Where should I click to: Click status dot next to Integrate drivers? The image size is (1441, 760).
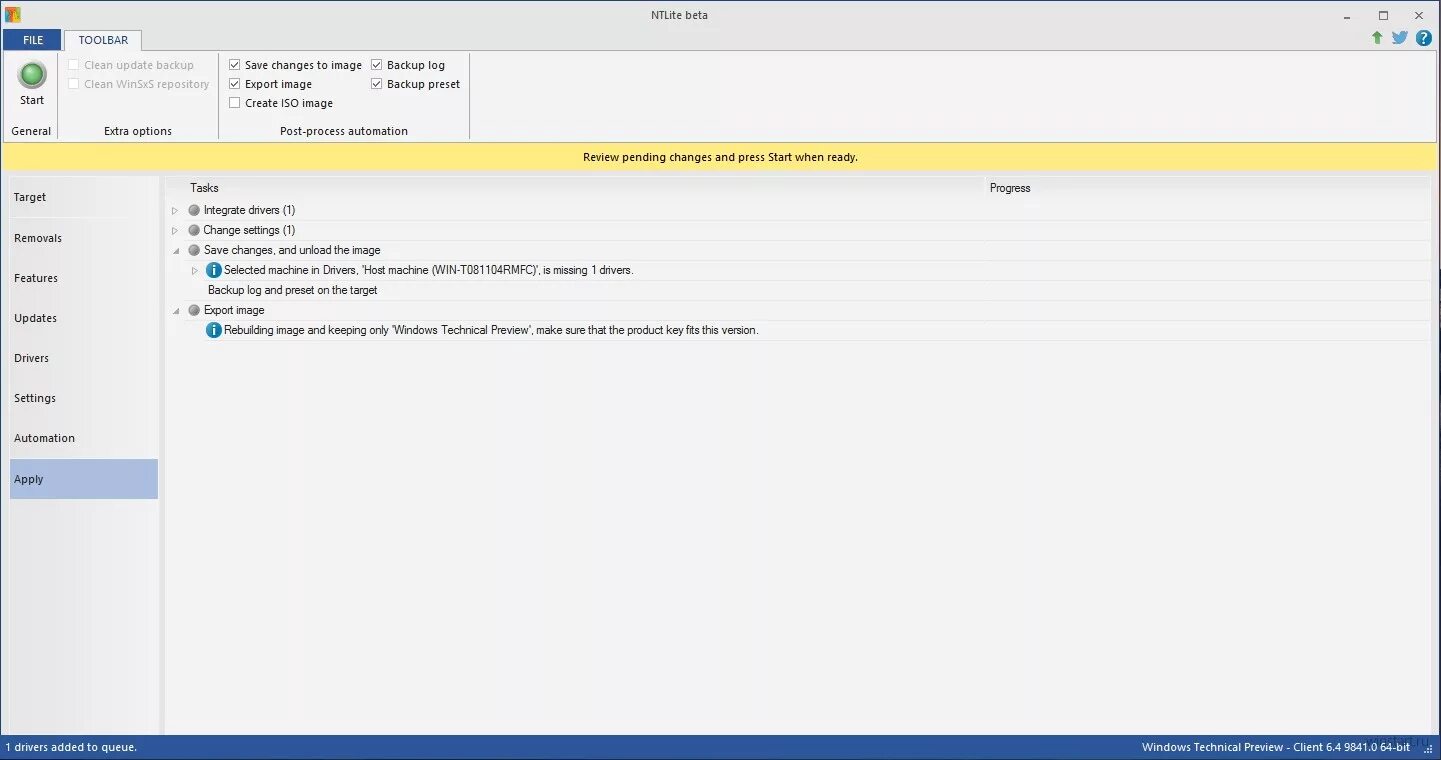(194, 210)
